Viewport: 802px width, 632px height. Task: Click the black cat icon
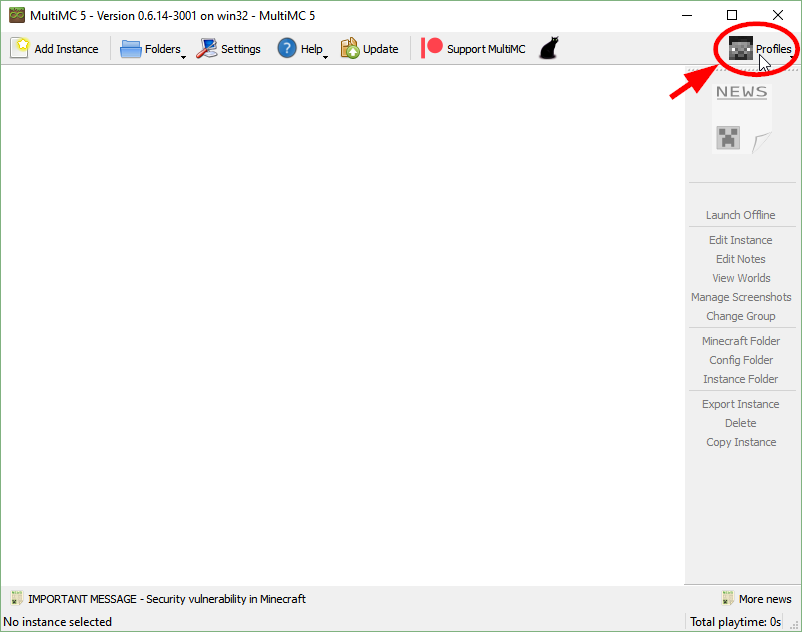(x=549, y=49)
